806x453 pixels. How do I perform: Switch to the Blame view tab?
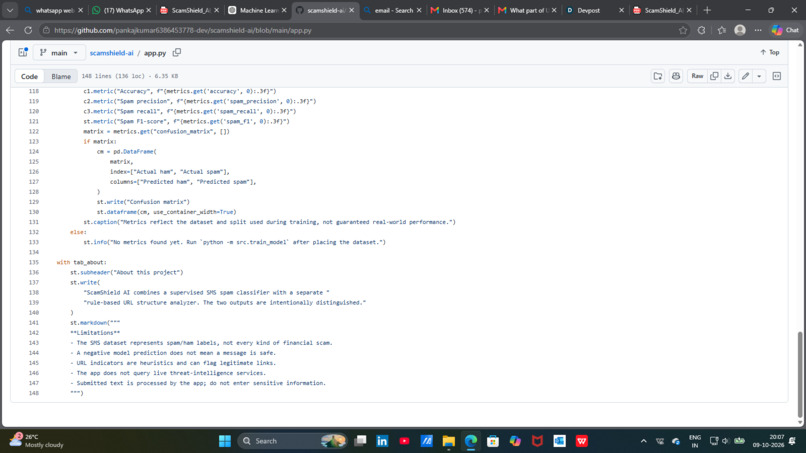click(61, 76)
